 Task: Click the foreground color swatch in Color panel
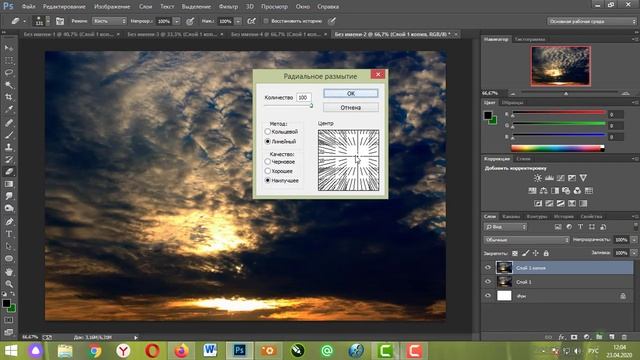(487, 115)
